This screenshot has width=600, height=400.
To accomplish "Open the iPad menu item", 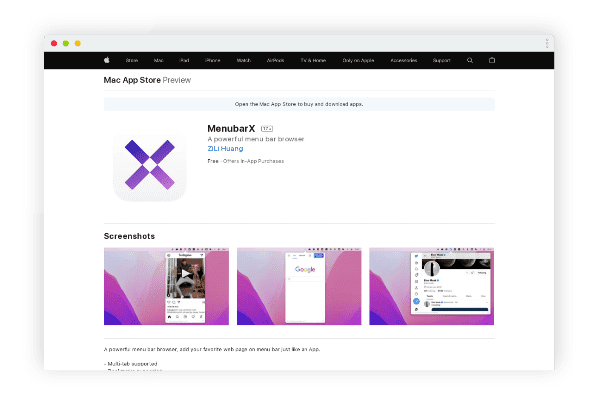I will click(x=184, y=60).
